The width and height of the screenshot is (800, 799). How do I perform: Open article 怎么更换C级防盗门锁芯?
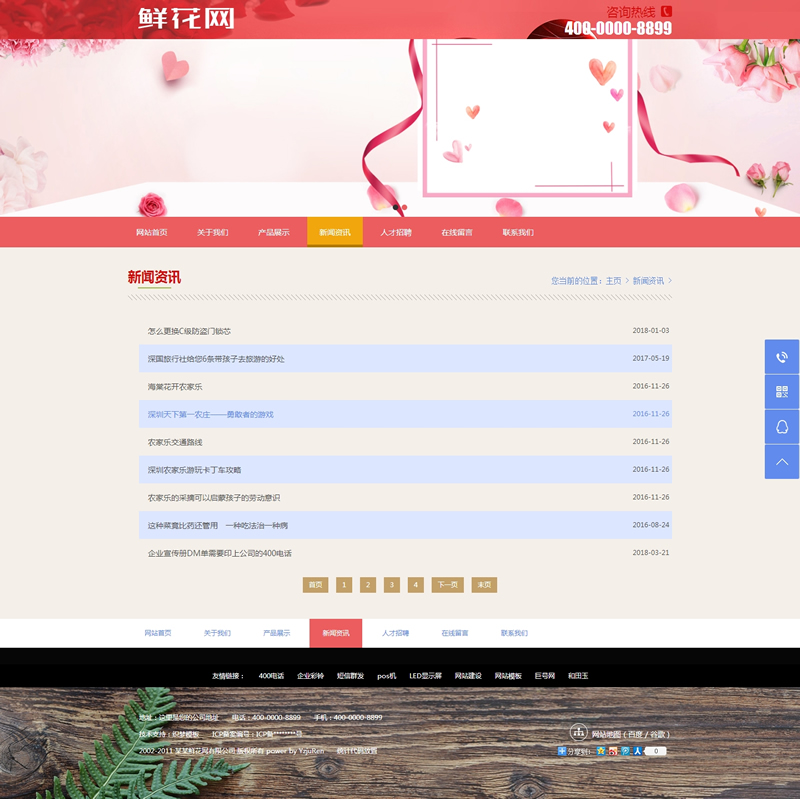[189, 331]
